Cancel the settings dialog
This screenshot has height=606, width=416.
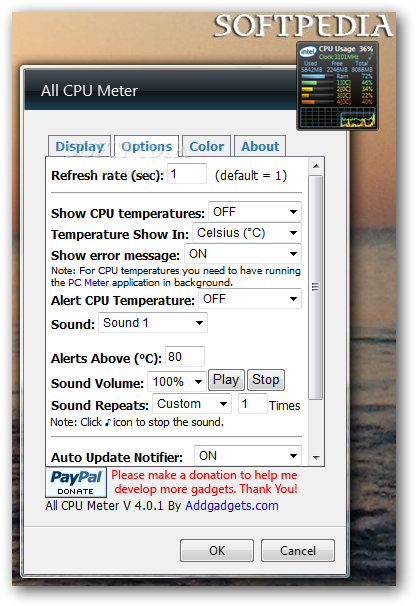(298, 550)
